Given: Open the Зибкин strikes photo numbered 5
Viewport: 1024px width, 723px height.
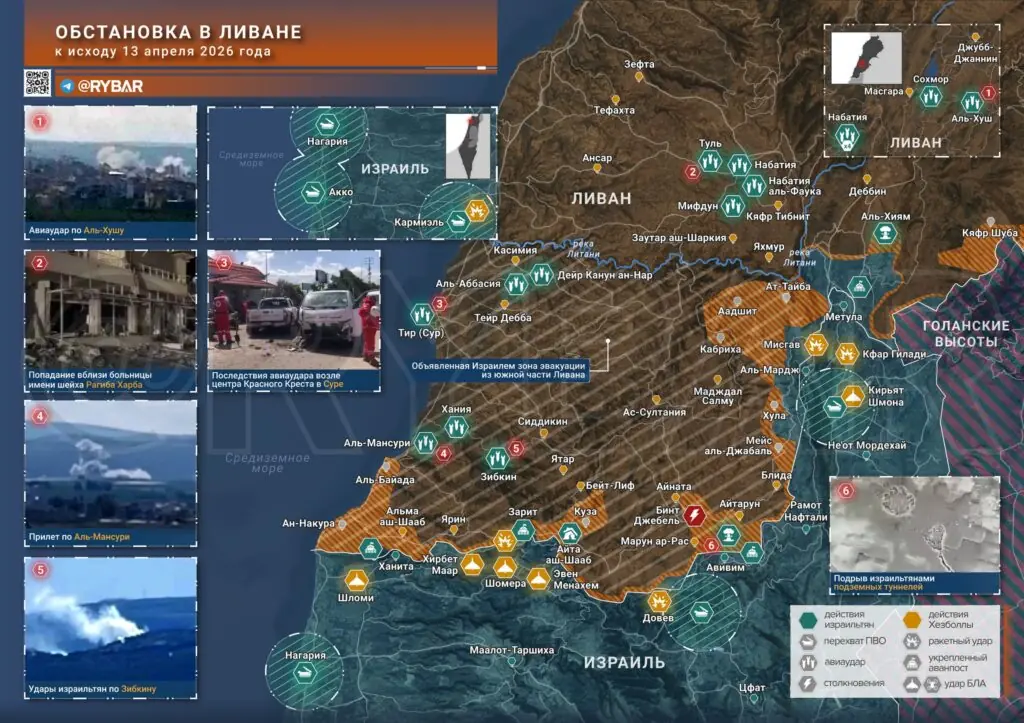Looking at the screenshot, I should tap(111, 619).
